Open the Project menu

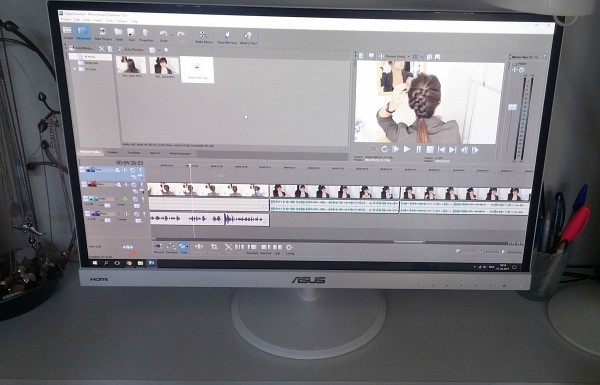pyautogui.click(x=65, y=19)
